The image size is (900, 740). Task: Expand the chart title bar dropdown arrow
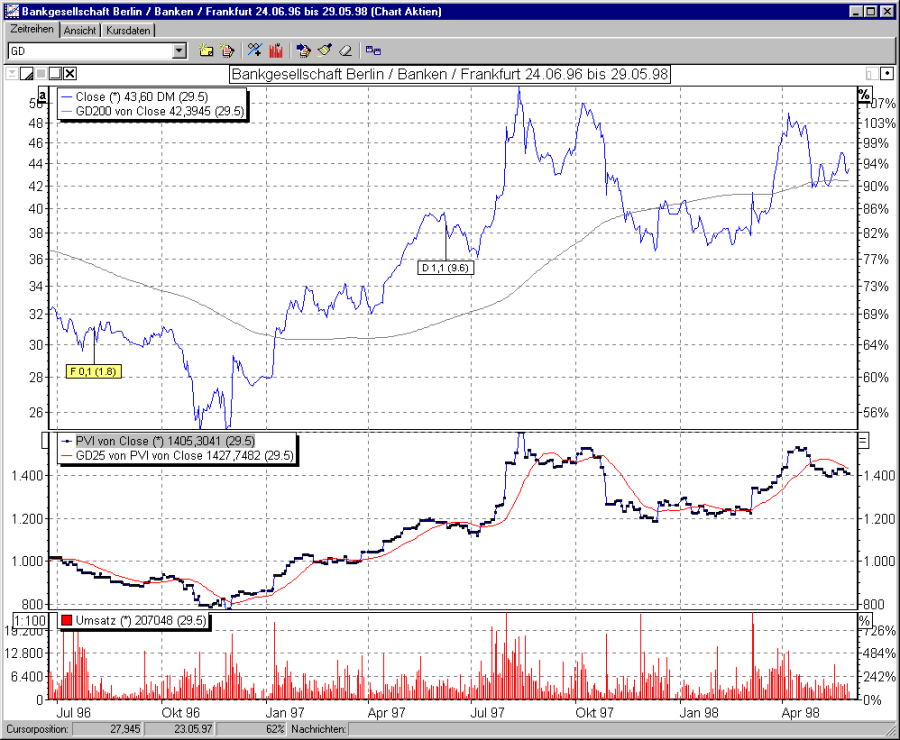pos(12,73)
